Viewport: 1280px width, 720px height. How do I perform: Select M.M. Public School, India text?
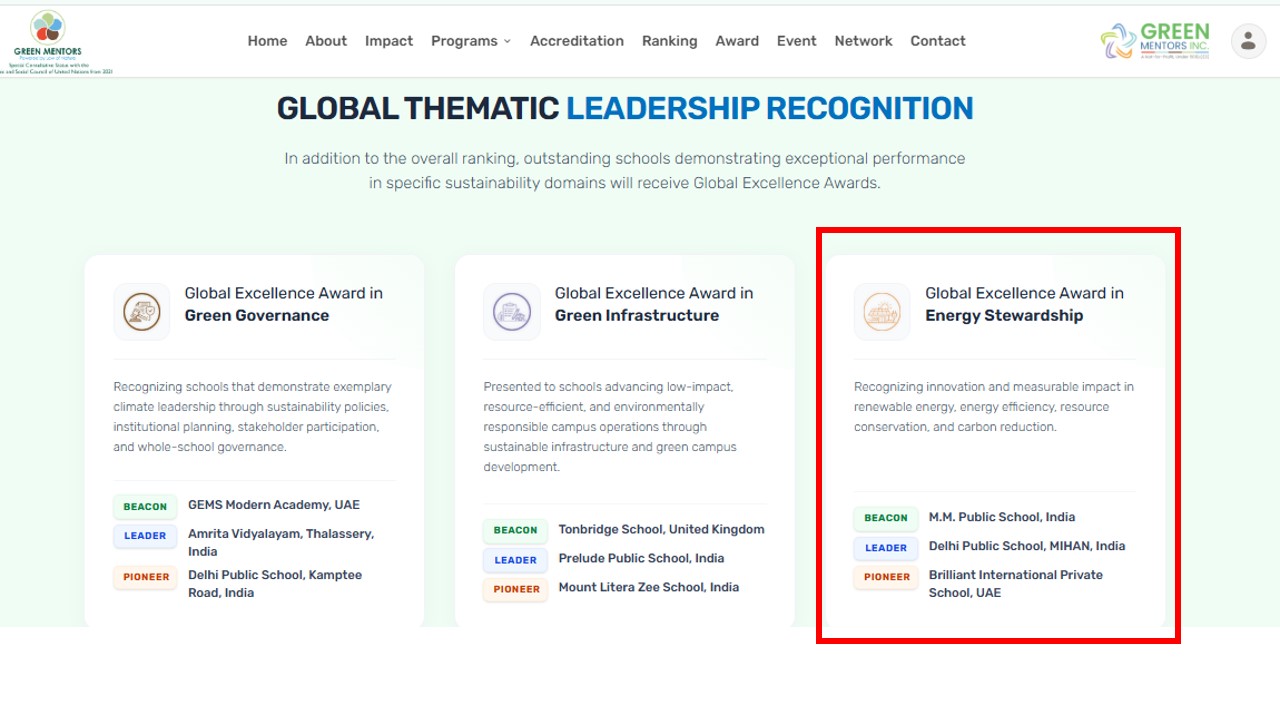click(x=1002, y=517)
